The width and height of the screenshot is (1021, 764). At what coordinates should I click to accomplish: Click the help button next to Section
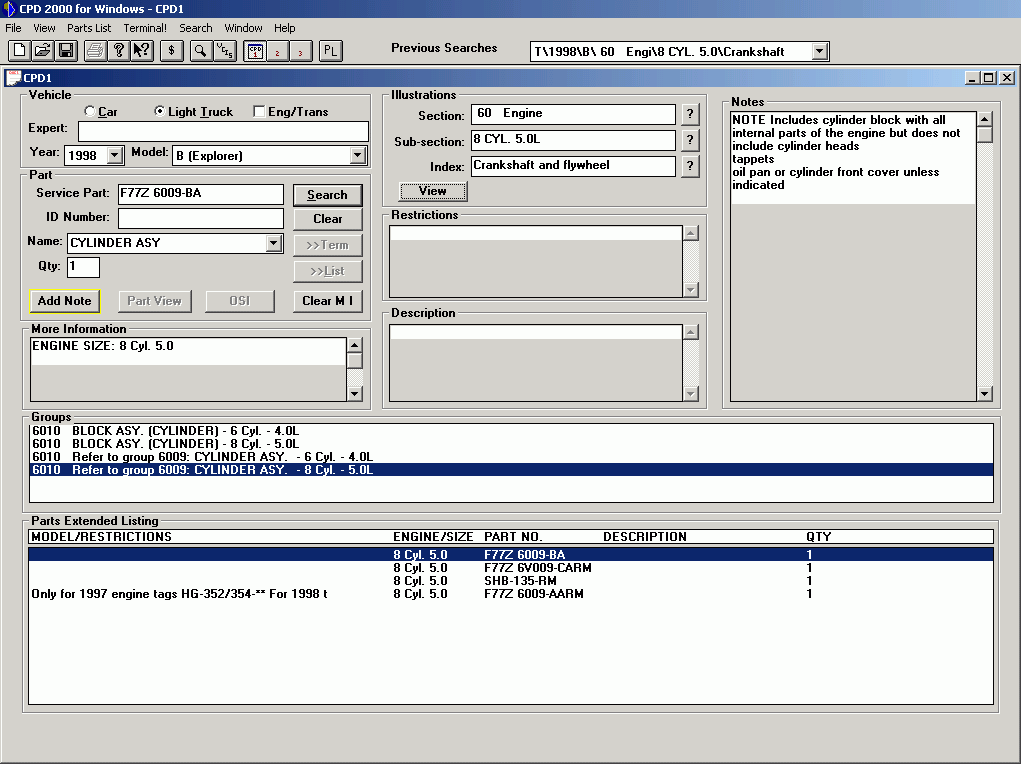point(690,114)
